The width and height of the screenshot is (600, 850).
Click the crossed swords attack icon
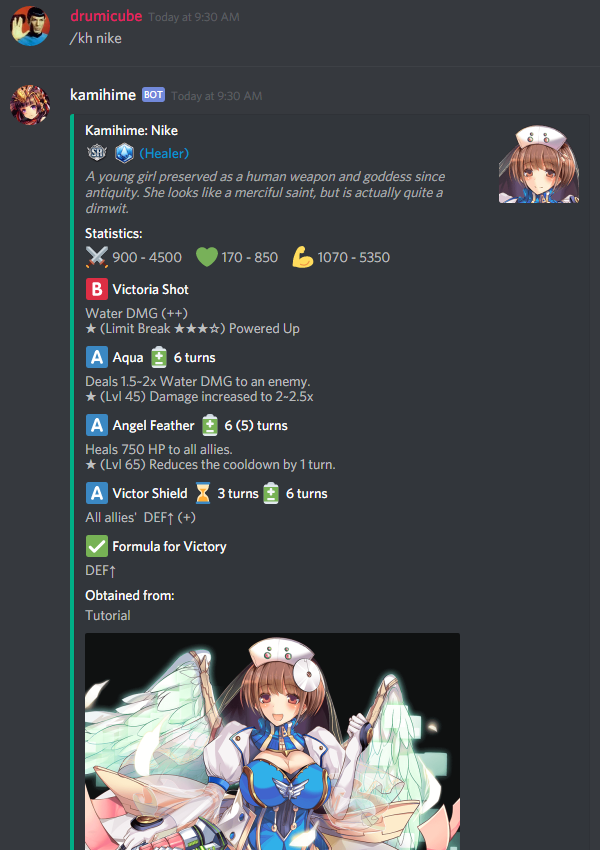96,257
